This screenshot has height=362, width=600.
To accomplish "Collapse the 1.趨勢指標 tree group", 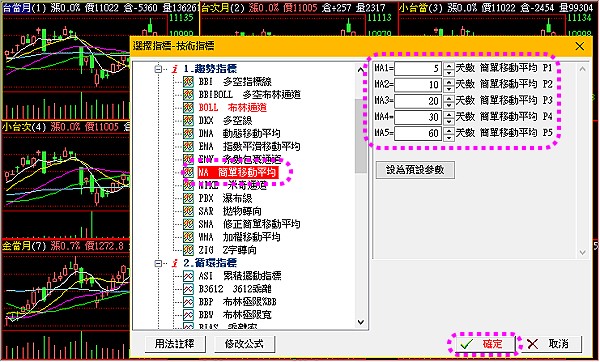I will 158,69.
